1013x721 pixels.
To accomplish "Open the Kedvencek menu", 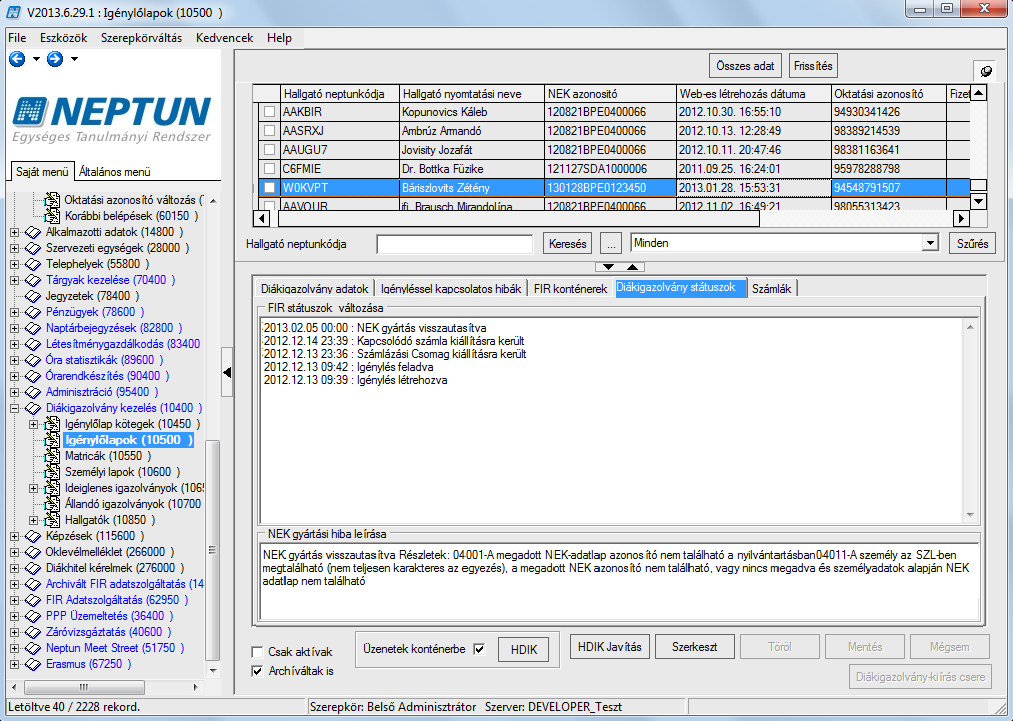I will pyautogui.click(x=225, y=38).
